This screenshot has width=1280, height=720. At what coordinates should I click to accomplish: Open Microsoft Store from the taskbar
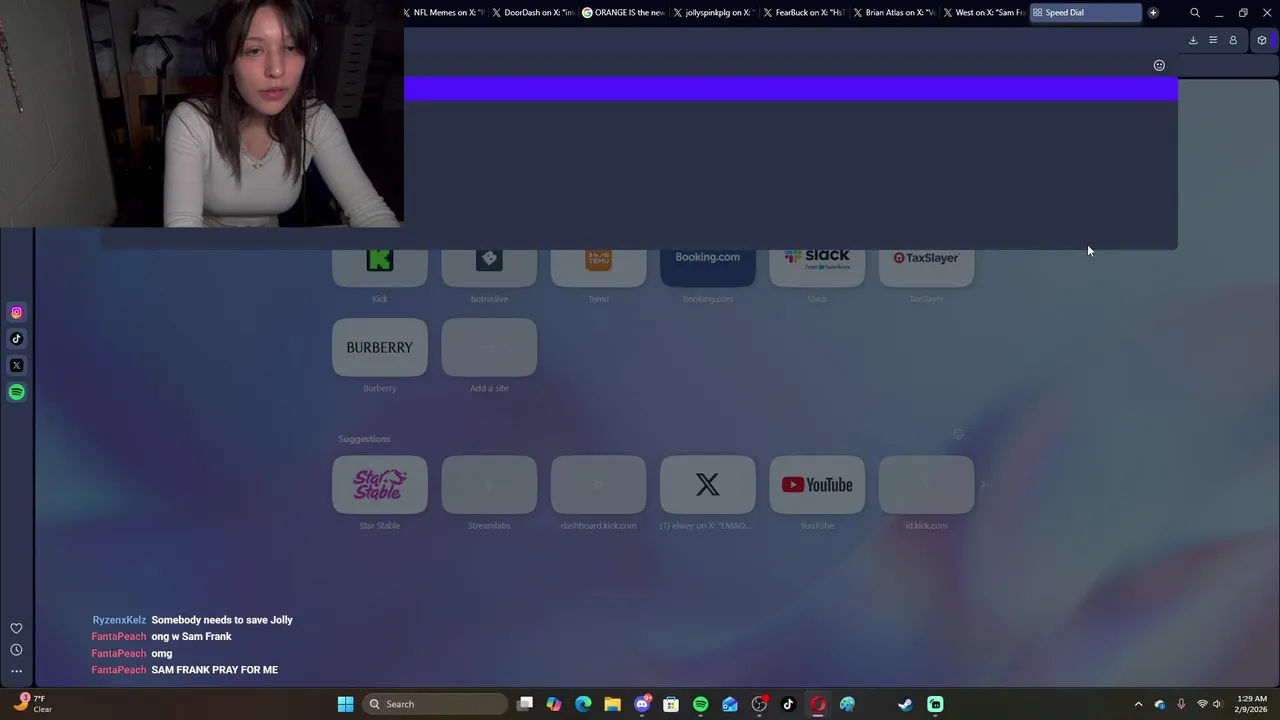(671, 704)
